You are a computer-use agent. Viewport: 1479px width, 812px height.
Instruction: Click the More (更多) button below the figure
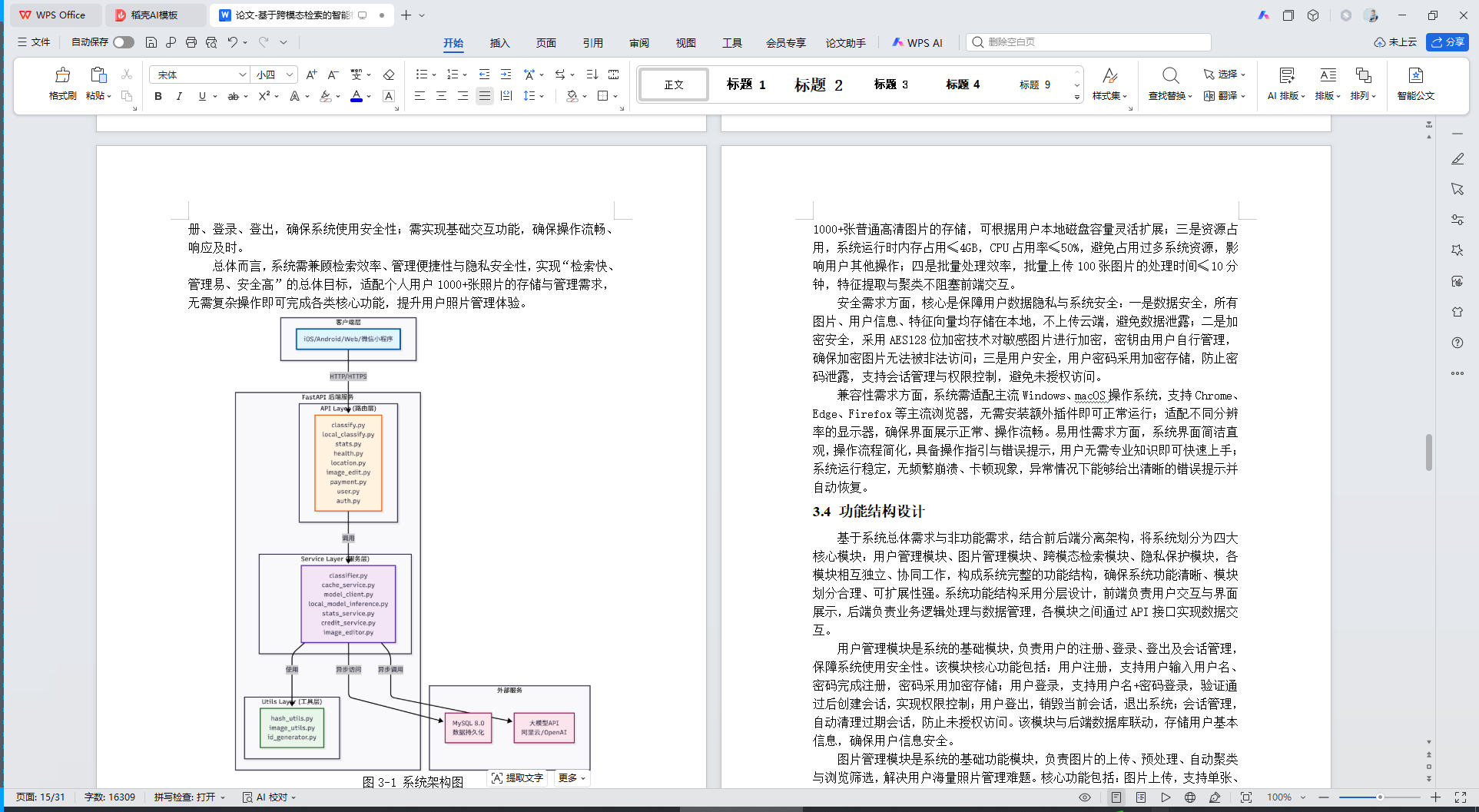coord(572,778)
